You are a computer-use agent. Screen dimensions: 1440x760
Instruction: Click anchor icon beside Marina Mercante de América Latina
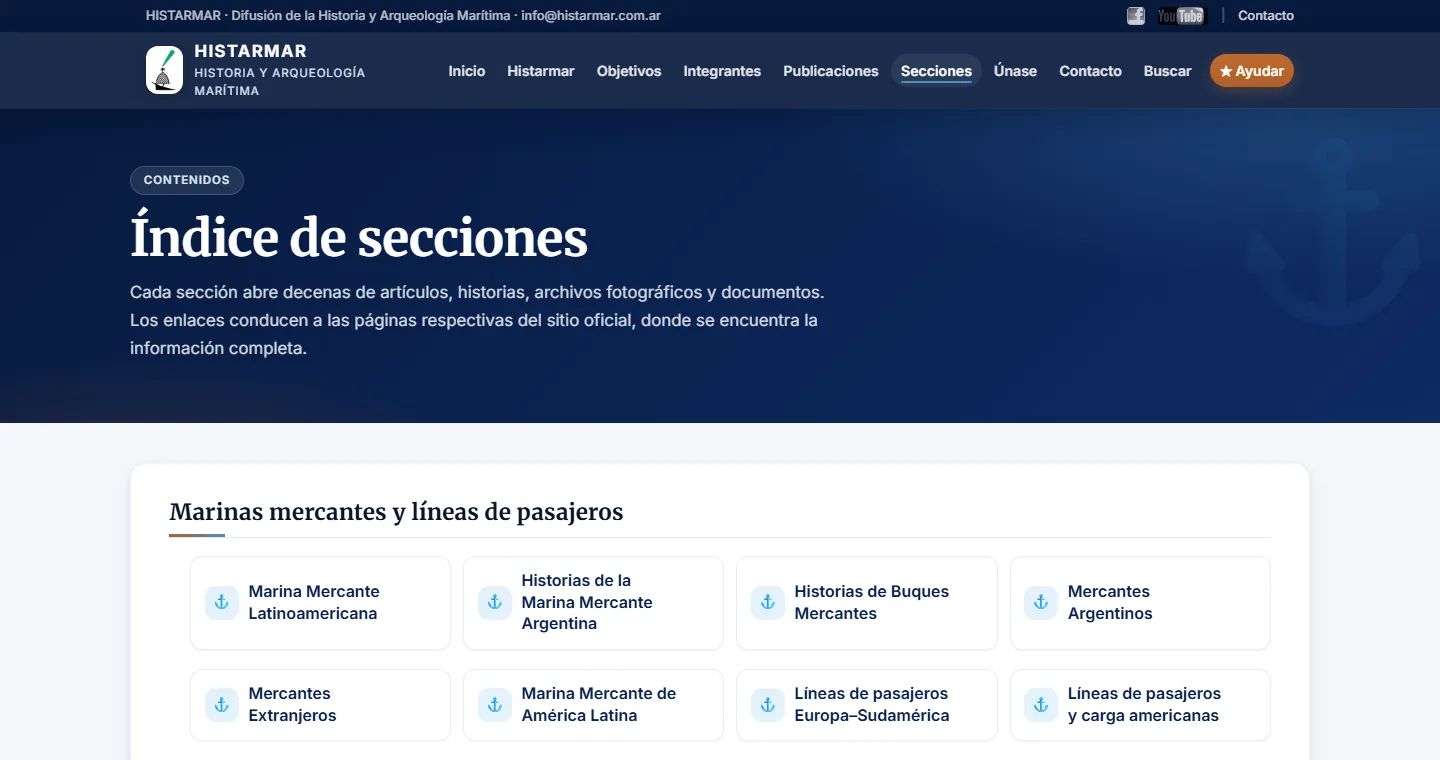(495, 705)
